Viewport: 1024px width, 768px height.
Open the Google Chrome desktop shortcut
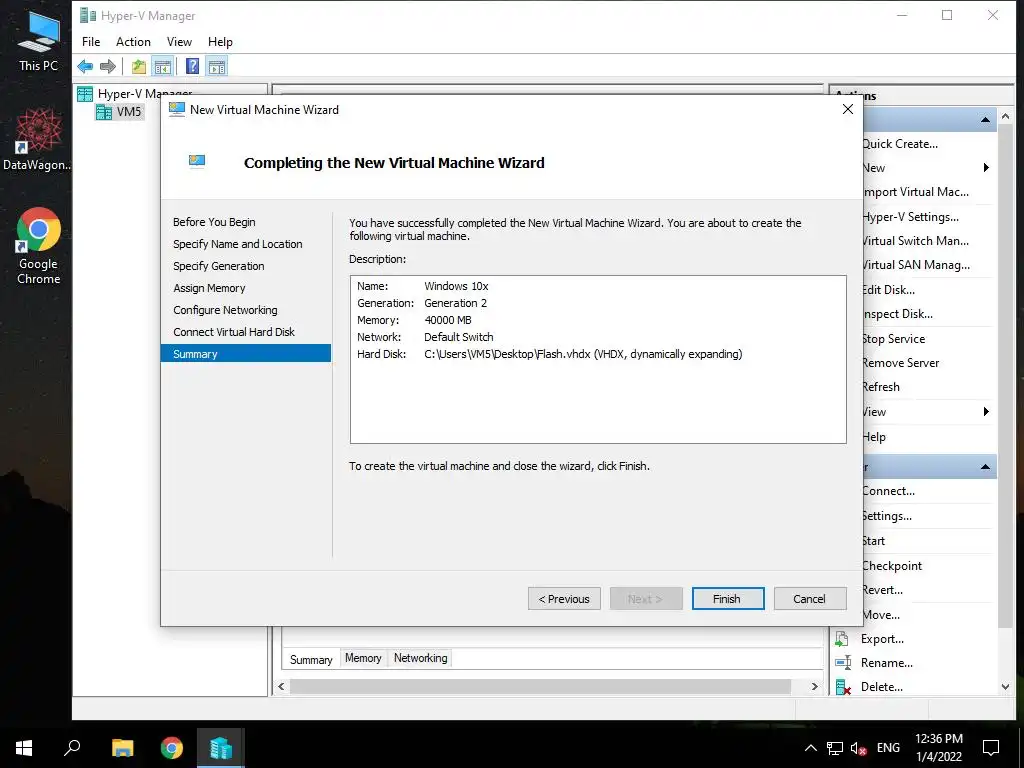(39, 246)
